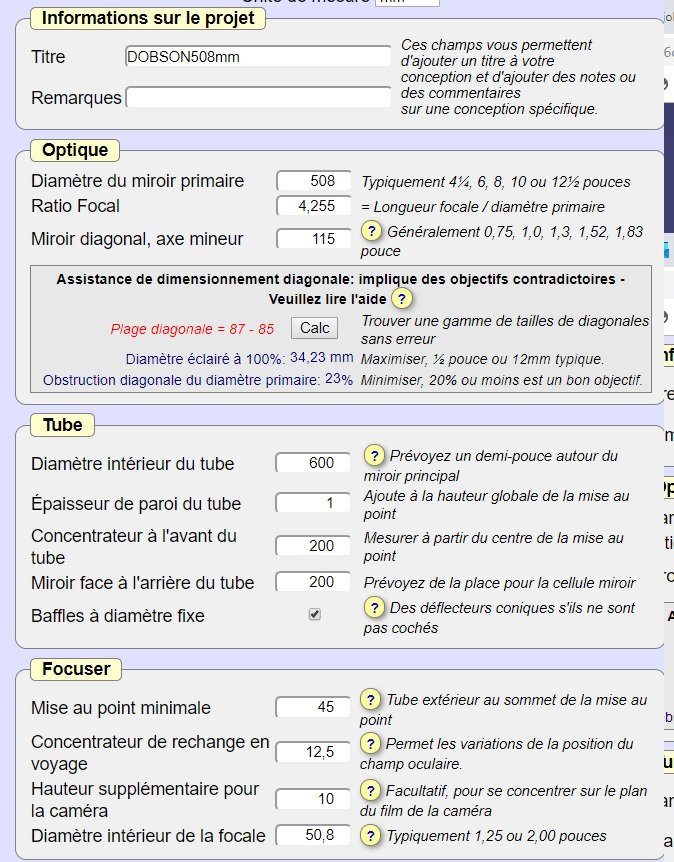
Task: Click the Diamètre intérieur du tube field
Action: (313, 463)
